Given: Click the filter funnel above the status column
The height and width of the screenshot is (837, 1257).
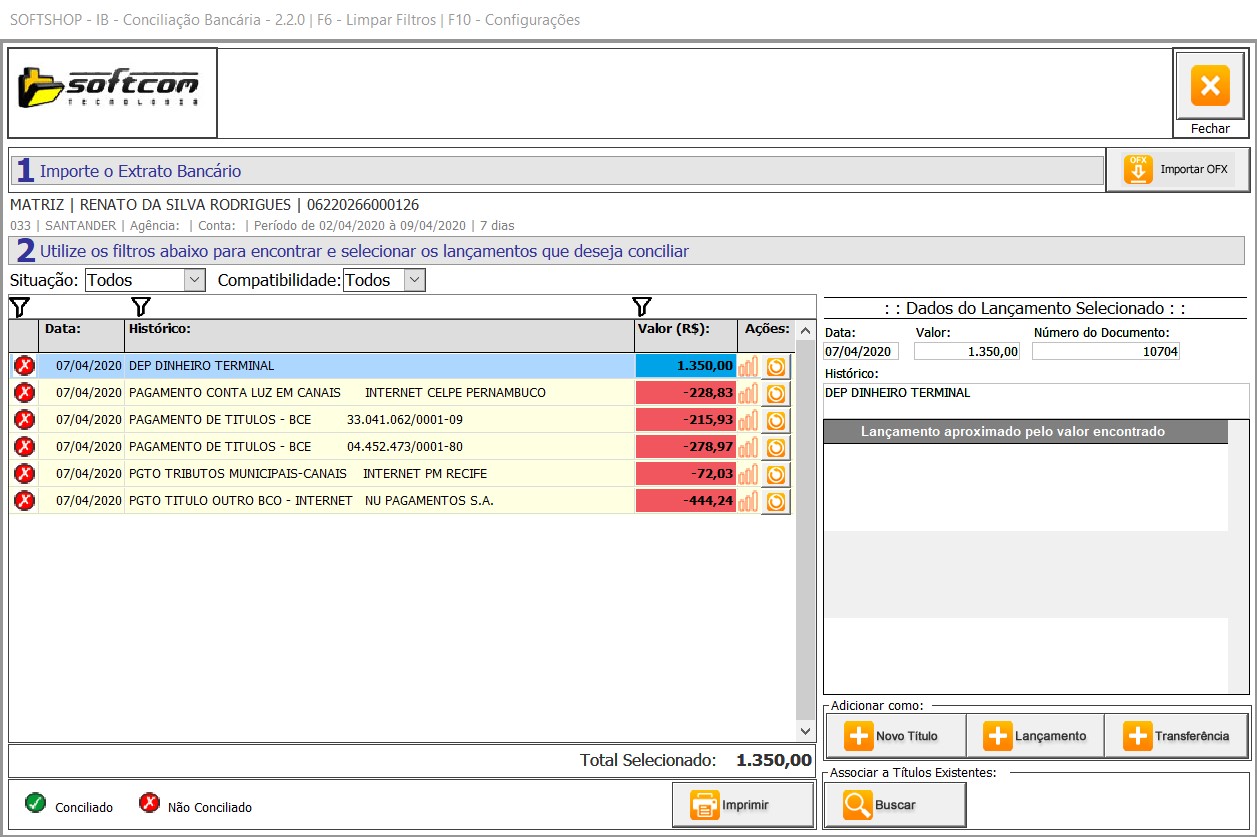Looking at the screenshot, I should [19, 306].
